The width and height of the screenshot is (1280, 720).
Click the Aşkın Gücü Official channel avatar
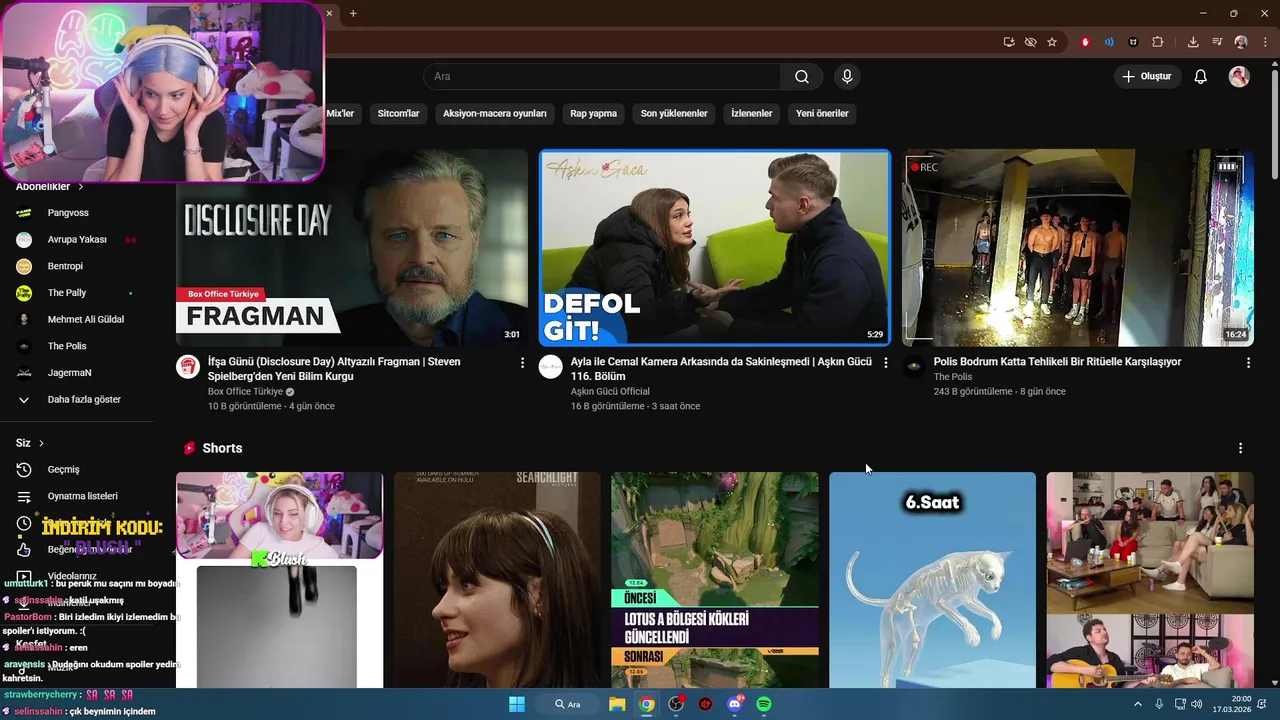pyautogui.click(x=551, y=366)
